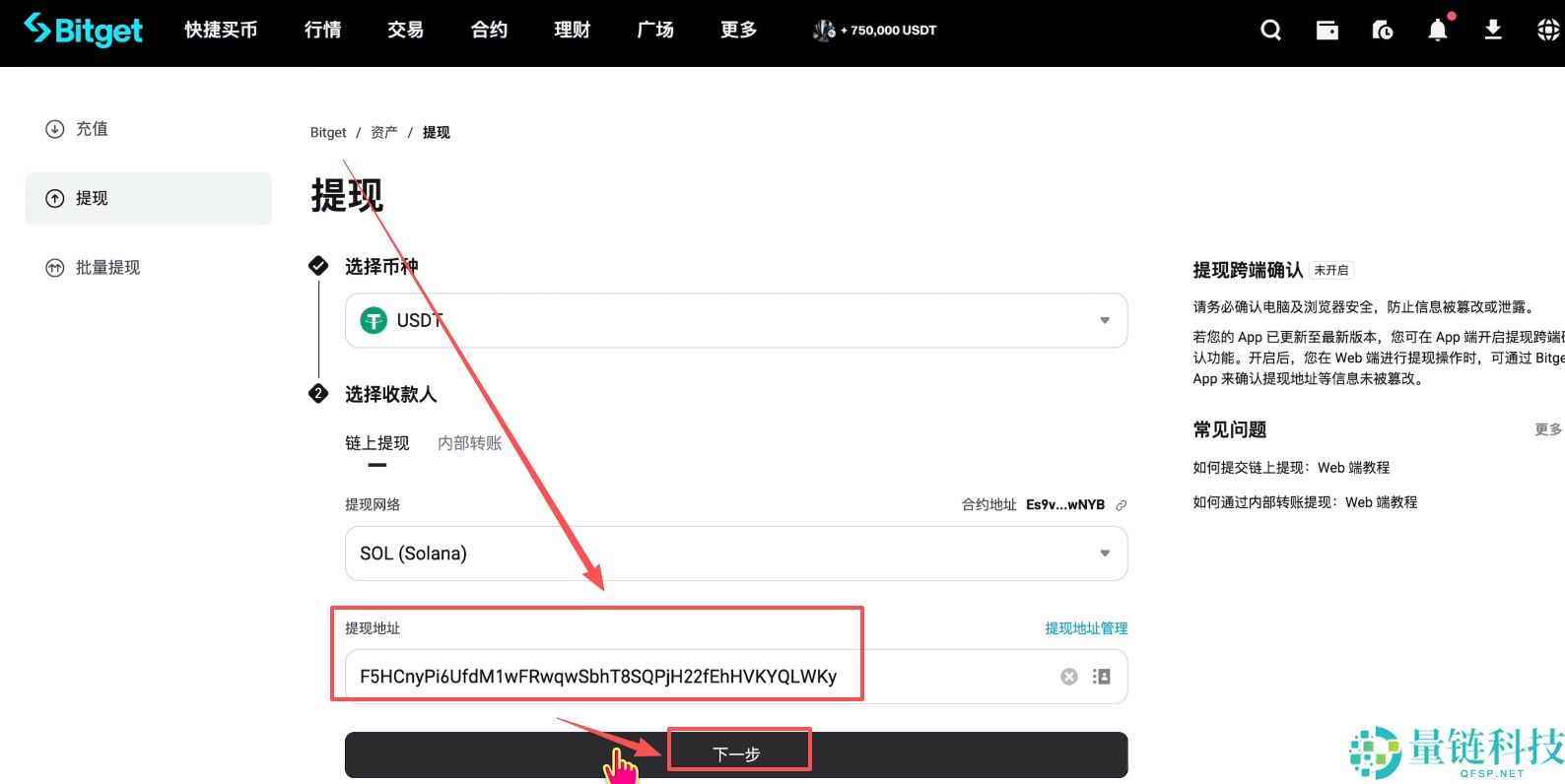
Task: Open 如何通过内部转账提现 Web tutorial
Action: point(1305,502)
